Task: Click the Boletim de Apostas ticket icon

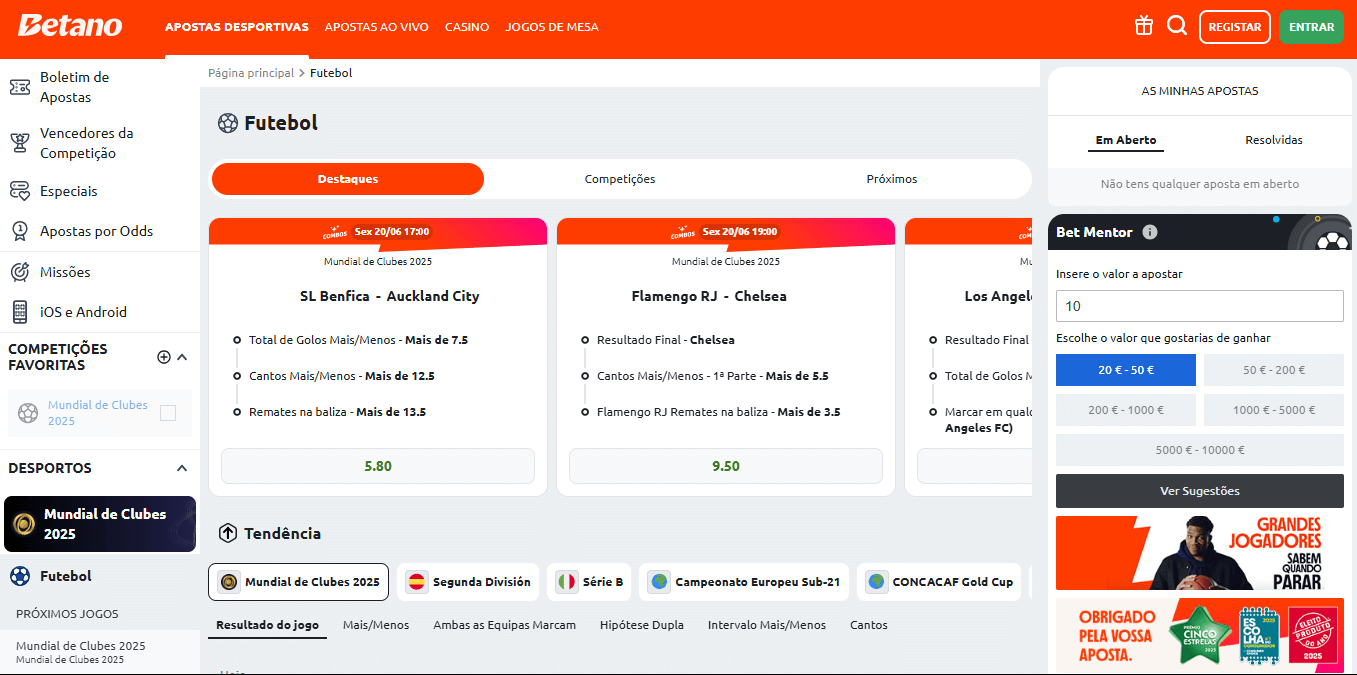Action: tap(19, 87)
